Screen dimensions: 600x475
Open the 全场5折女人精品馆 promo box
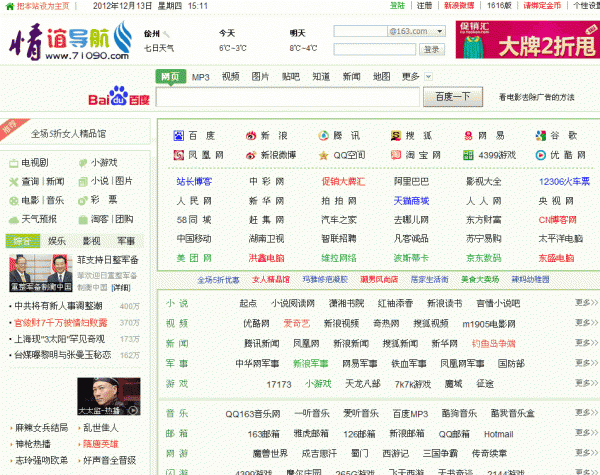click(x=75, y=132)
